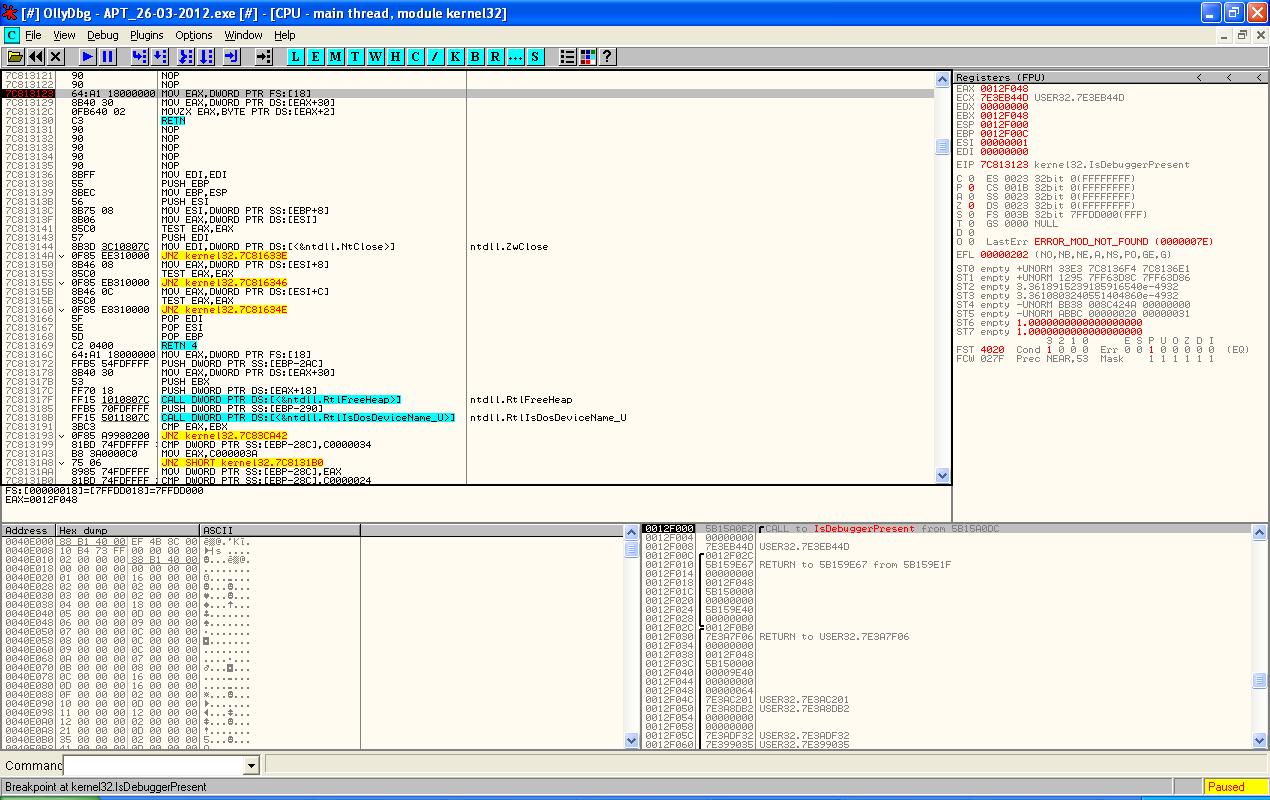Open the Log window

point(296,57)
